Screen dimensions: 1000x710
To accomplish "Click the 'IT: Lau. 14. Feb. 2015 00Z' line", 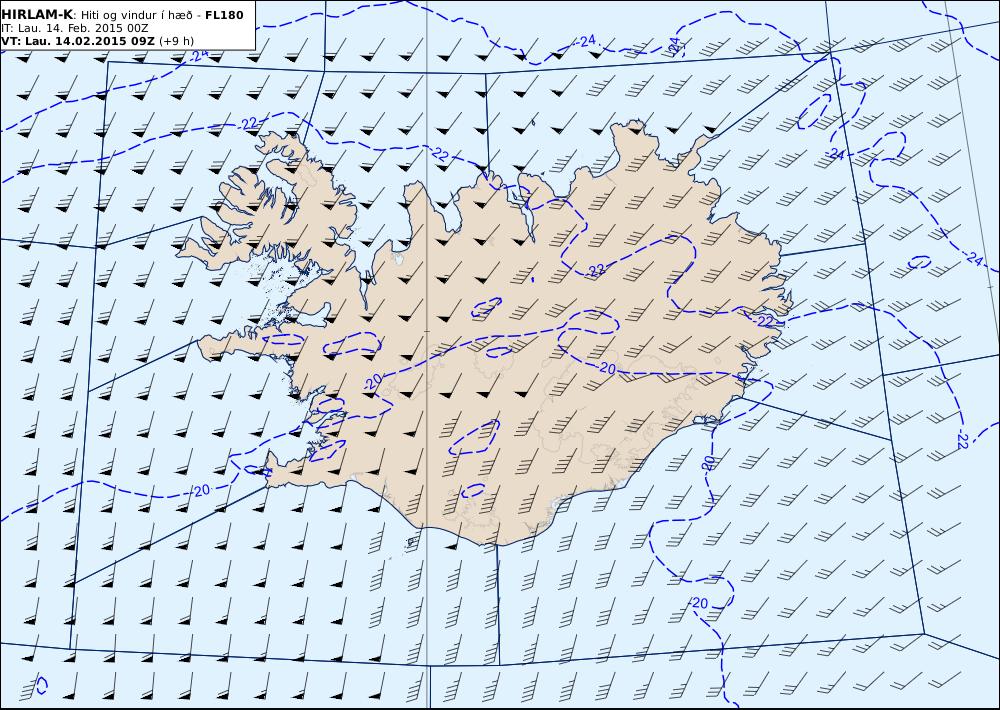I will point(75,28).
